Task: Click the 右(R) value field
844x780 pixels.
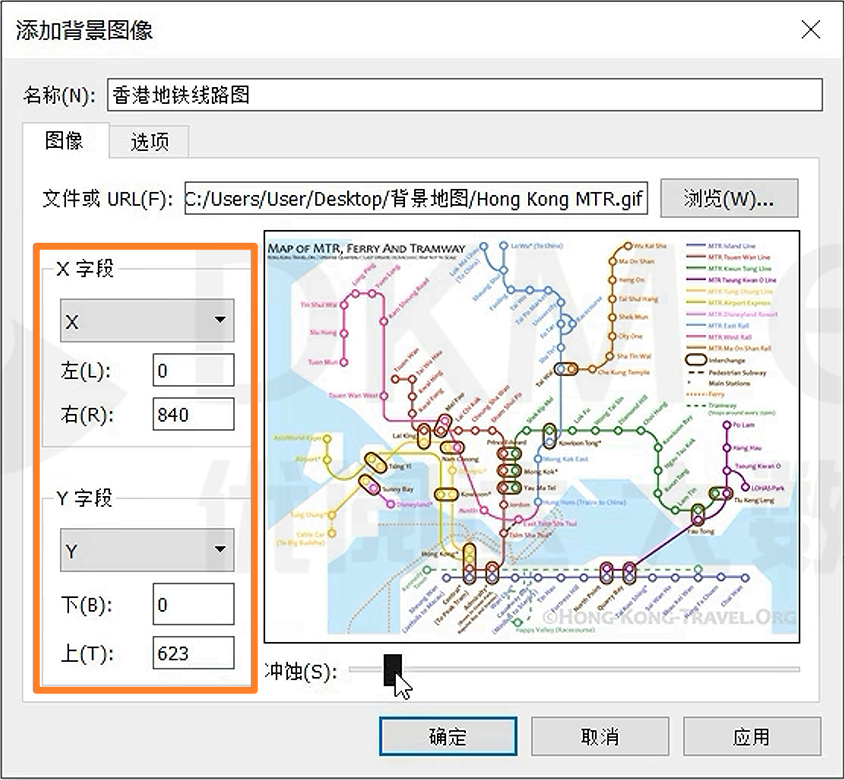Action: pyautogui.click(x=193, y=414)
